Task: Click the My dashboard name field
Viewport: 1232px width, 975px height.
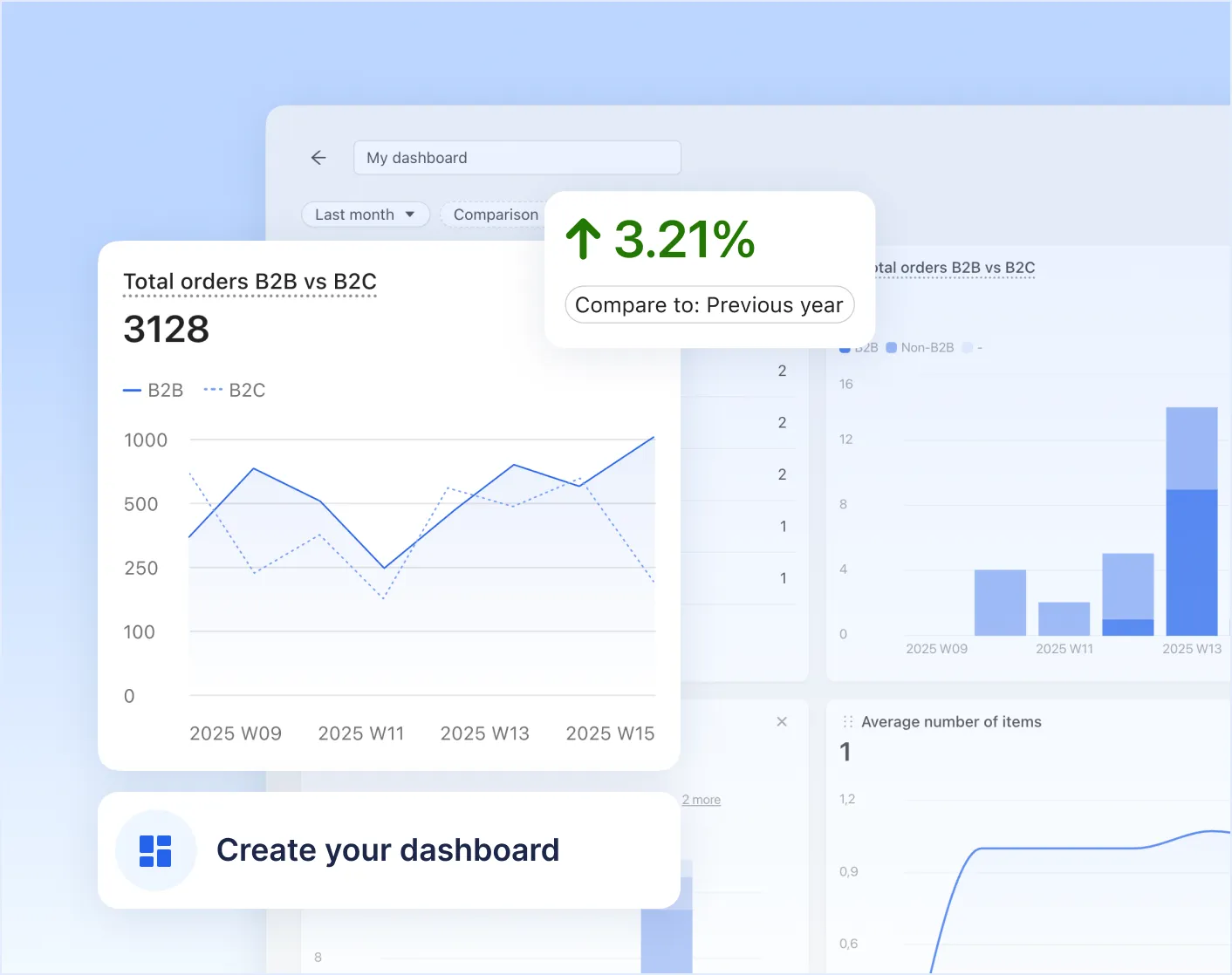Action: click(517, 158)
